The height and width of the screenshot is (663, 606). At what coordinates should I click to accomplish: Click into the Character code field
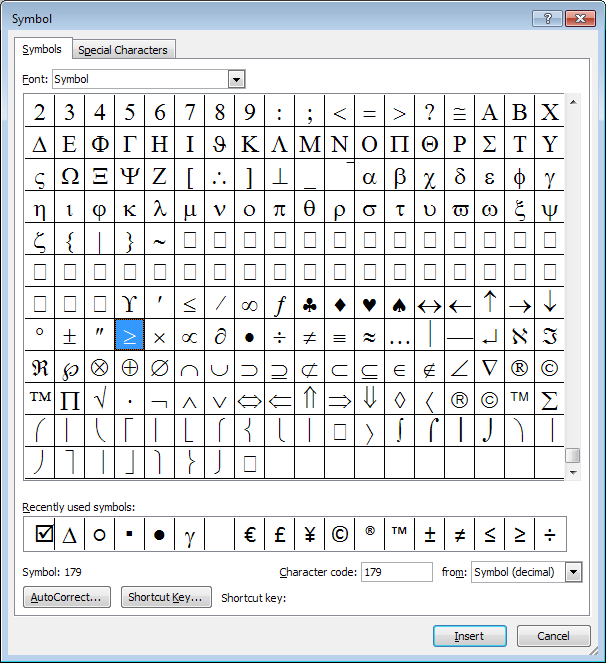coord(397,572)
